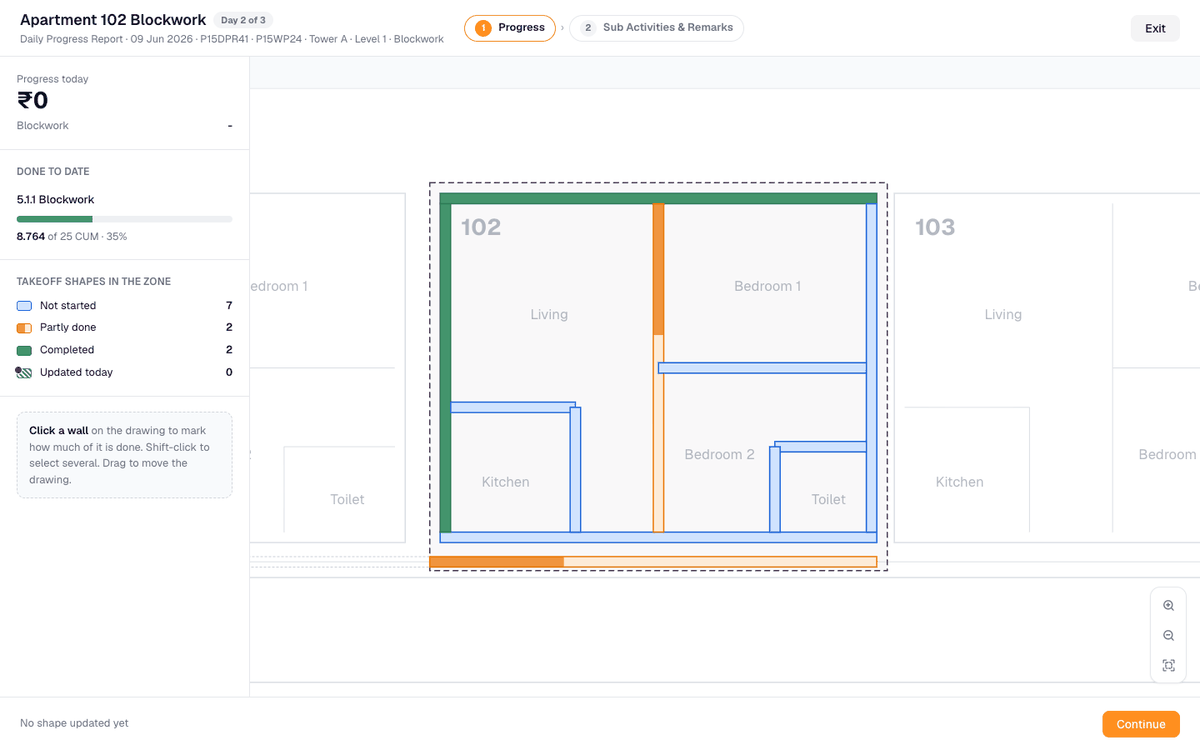
Task: Click the Living label in apartment 102
Action: (549, 314)
